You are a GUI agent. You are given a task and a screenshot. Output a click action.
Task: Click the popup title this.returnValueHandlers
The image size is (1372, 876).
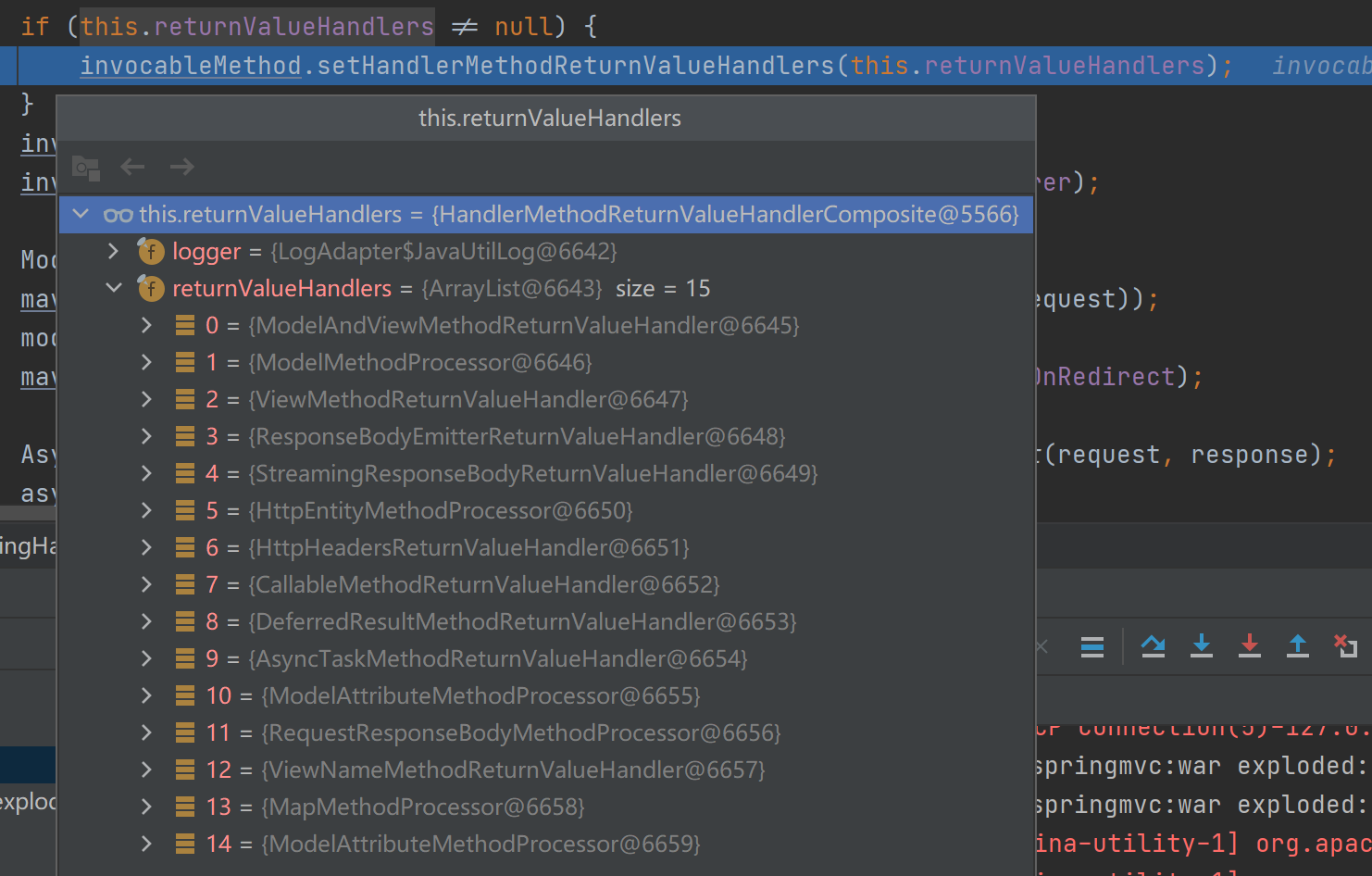coord(549,118)
